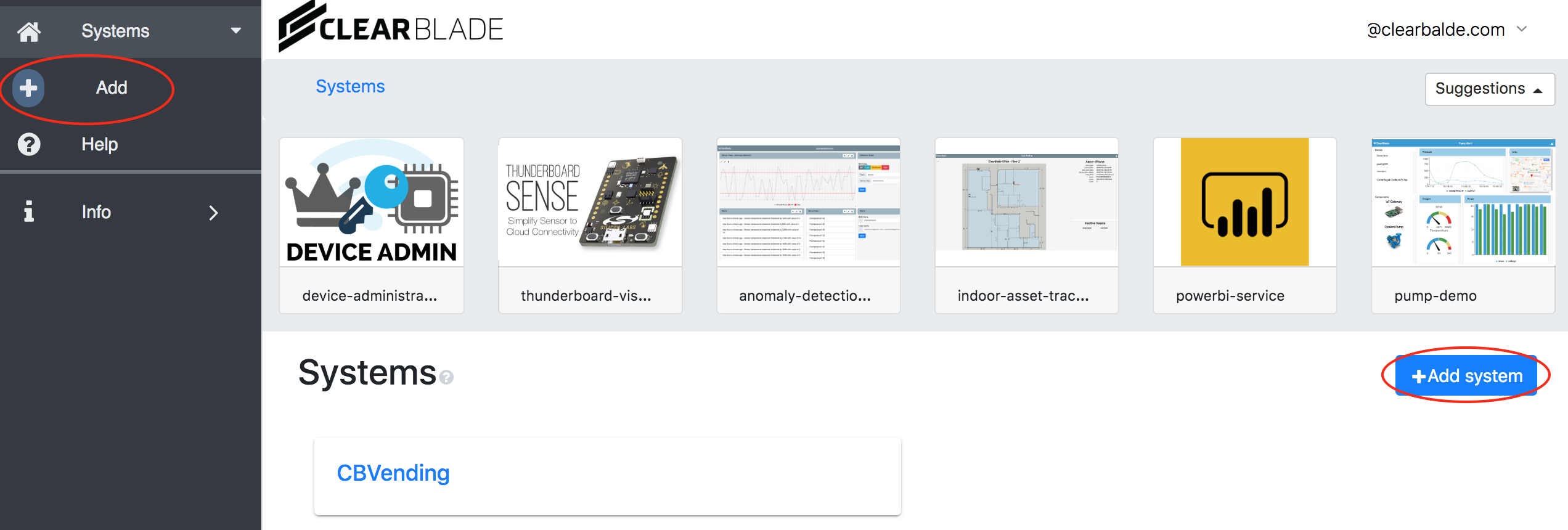This screenshot has height=530, width=1568.
Task: Open the CBVending system link
Action: point(393,473)
